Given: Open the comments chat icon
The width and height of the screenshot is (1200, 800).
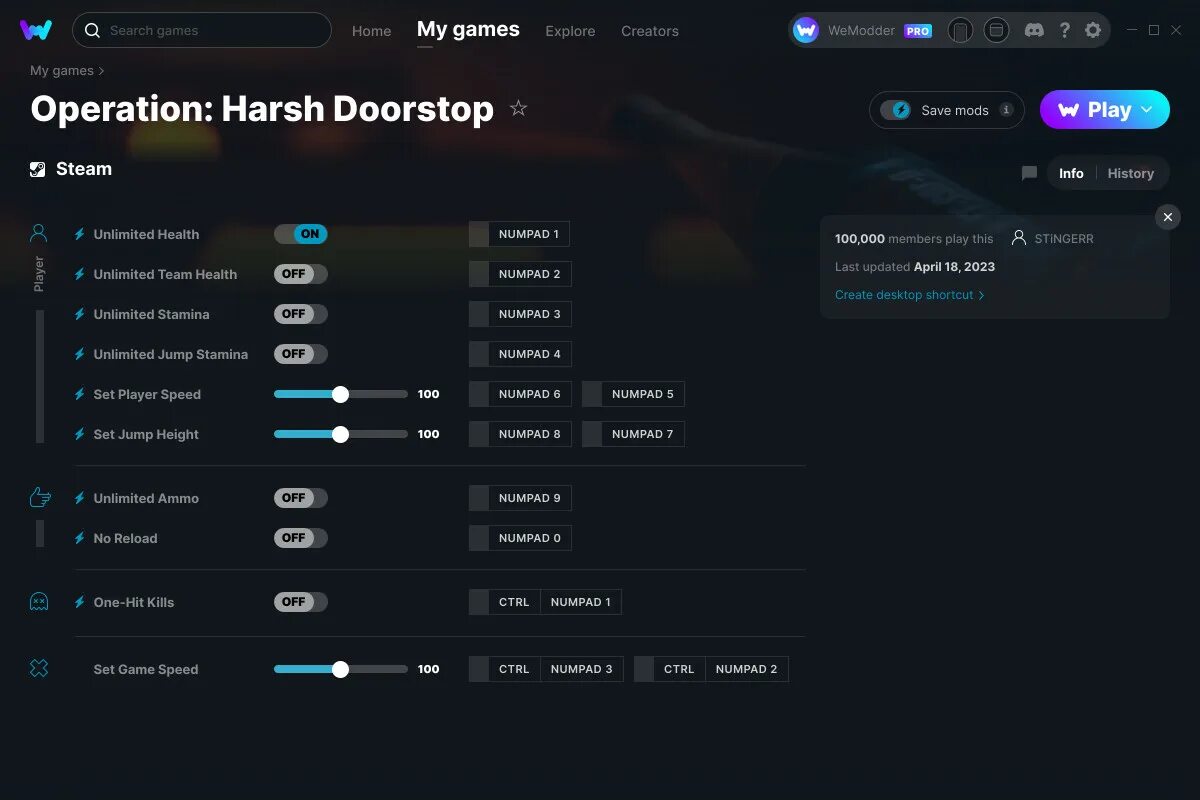Looking at the screenshot, I should coord(1029,173).
